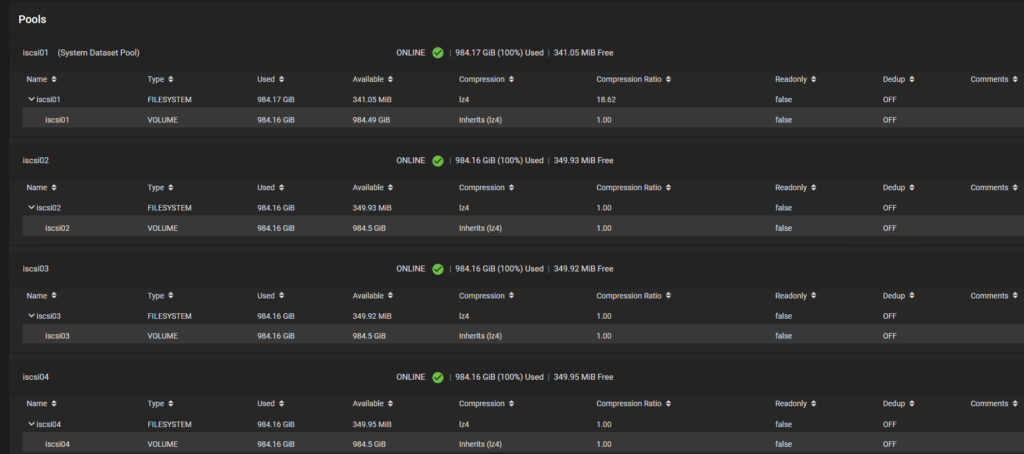Click sort arrows beside Dedup in iscsi04 table
Screen dimensions: 1024x454
tap(910, 404)
